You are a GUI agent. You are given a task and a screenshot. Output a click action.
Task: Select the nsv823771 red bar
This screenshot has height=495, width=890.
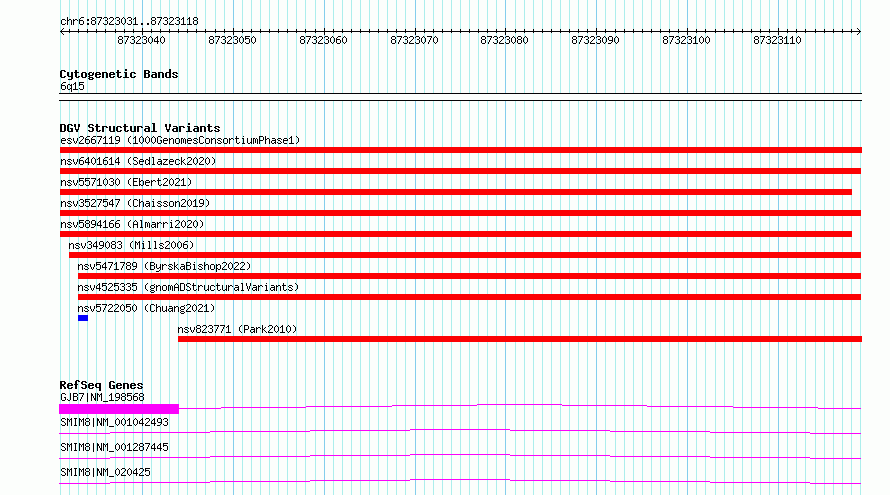(519, 339)
